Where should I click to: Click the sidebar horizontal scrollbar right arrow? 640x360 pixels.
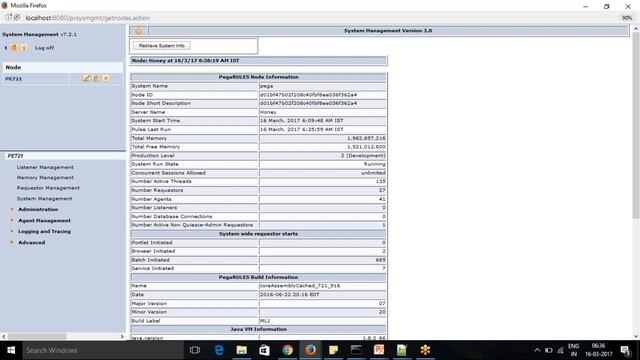click(x=122, y=337)
